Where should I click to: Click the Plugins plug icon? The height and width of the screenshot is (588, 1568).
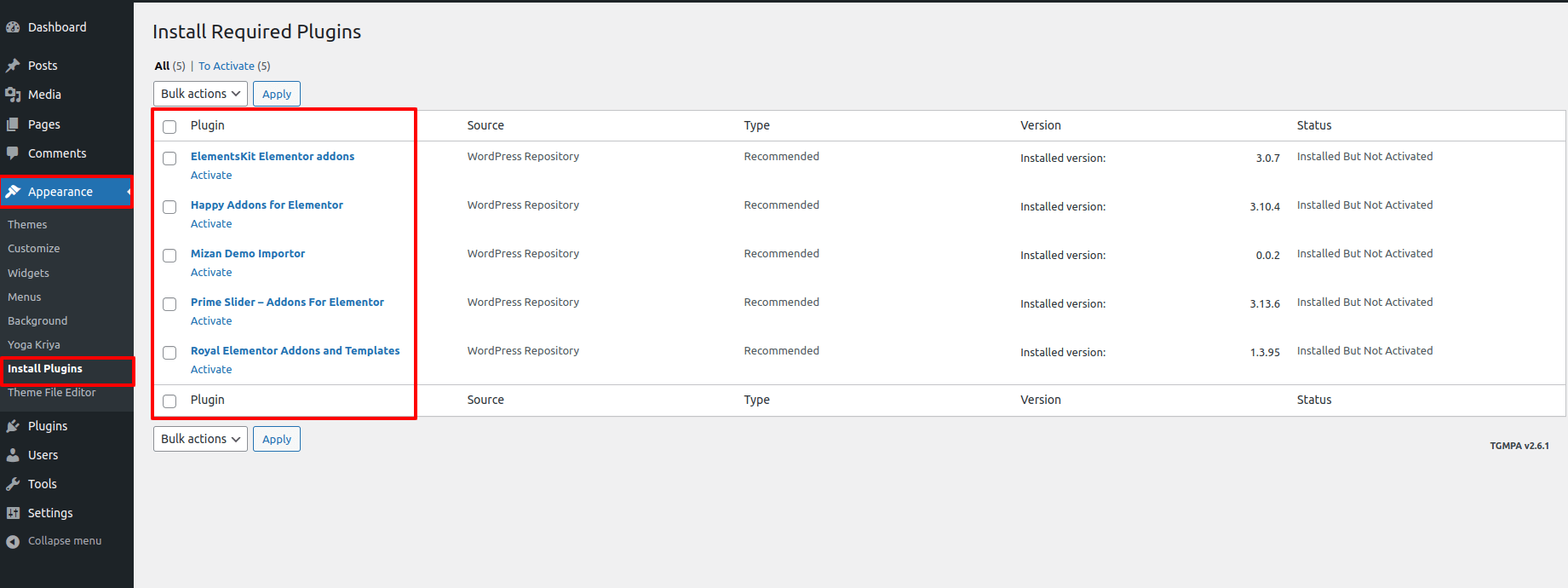(x=13, y=426)
